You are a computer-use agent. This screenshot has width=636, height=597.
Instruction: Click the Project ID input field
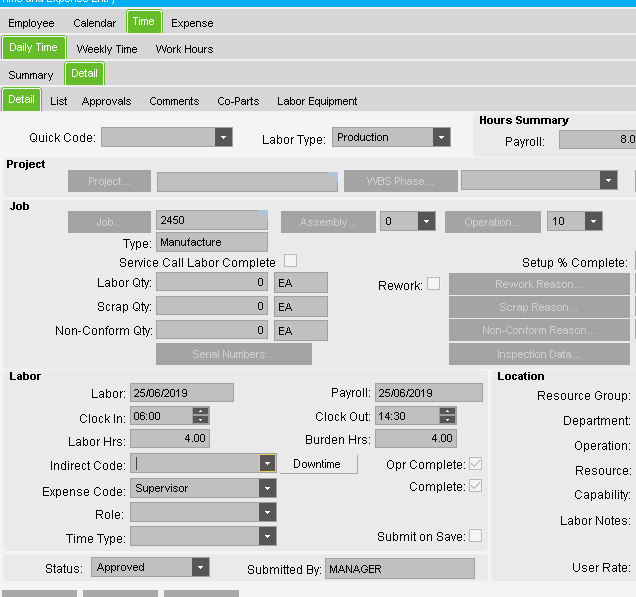pyautogui.click(x=247, y=181)
